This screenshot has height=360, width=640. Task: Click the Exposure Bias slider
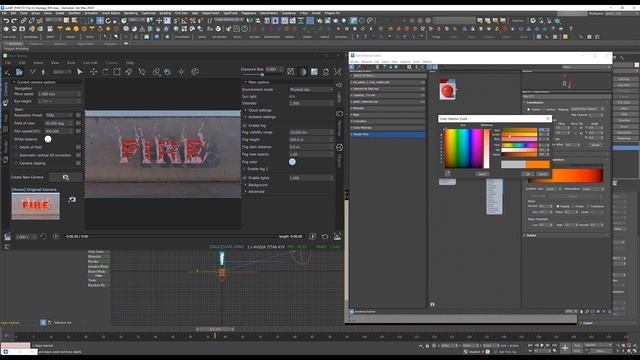tap(262, 75)
